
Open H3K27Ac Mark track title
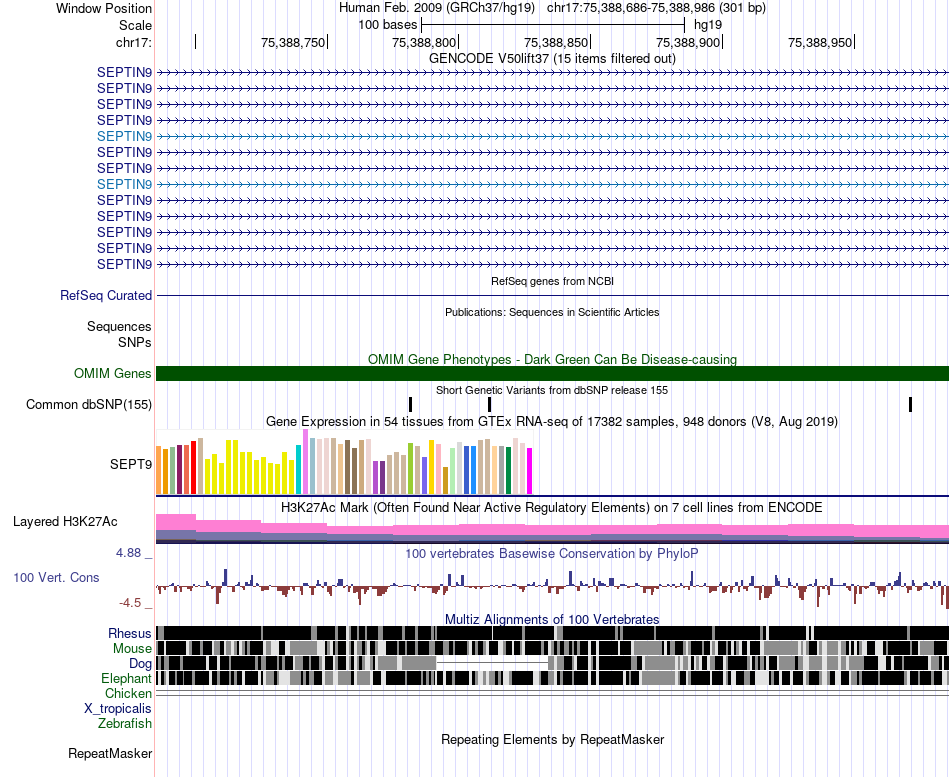tap(552, 507)
